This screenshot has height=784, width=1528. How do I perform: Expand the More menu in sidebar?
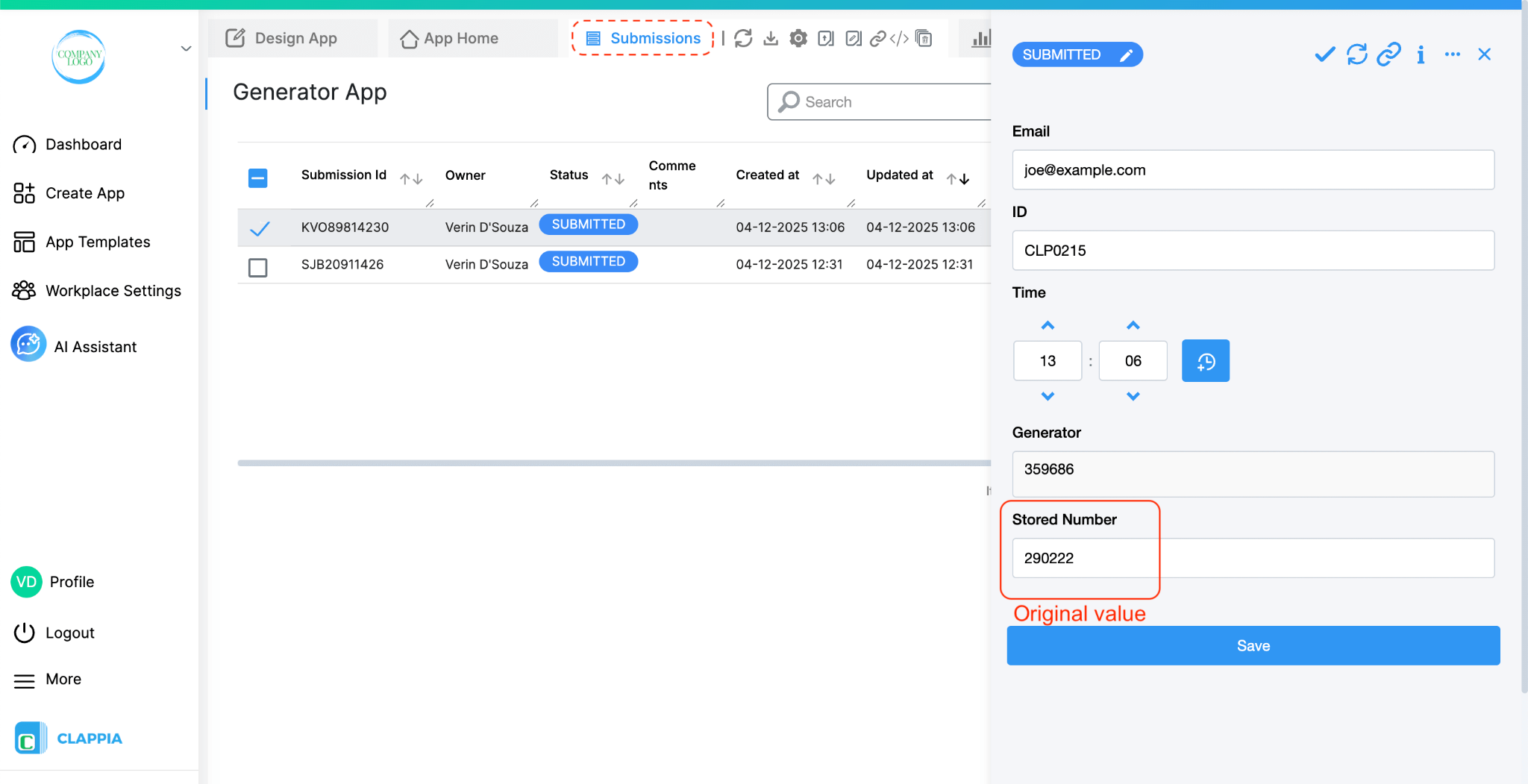coord(48,680)
